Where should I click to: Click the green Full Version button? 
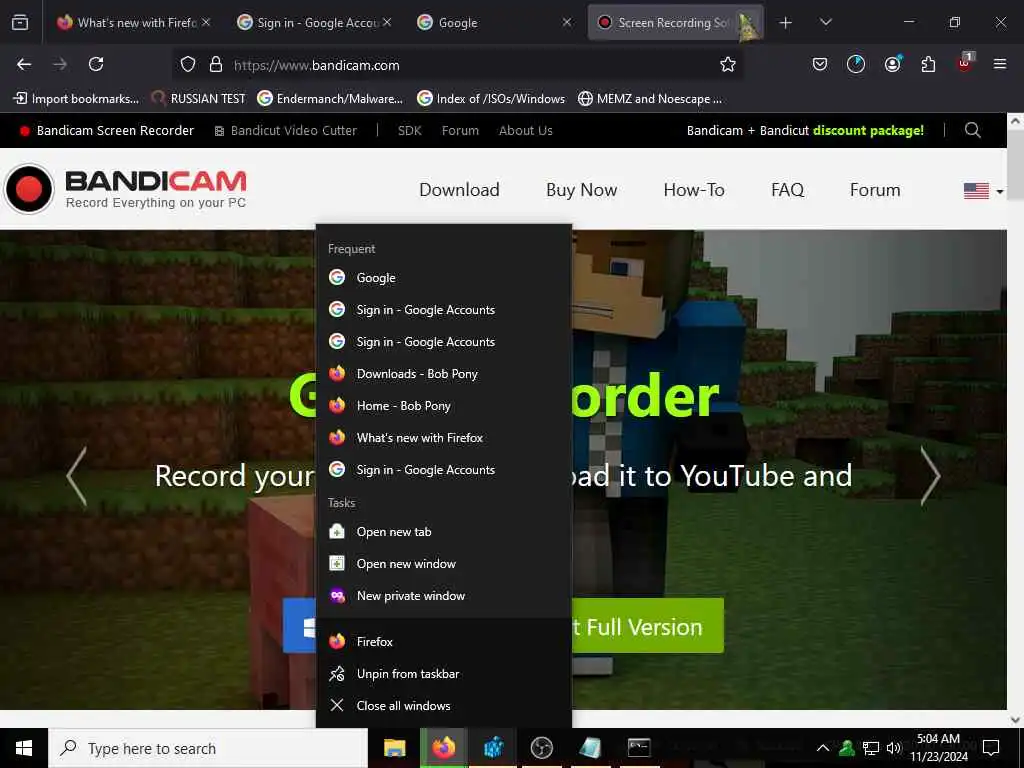pyautogui.click(x=648, y=626)
